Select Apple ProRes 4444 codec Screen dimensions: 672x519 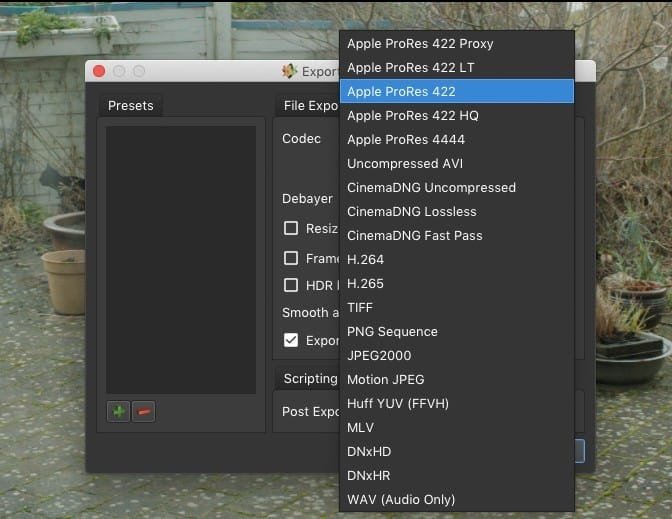point(456,139)
